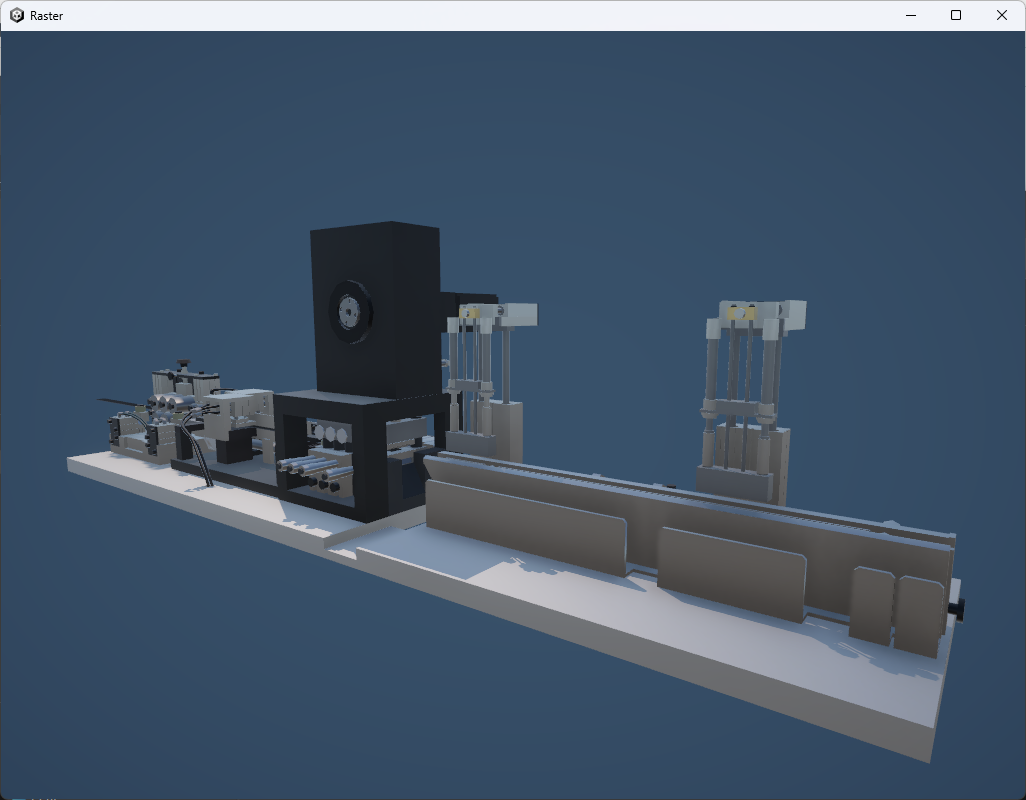Image resolution: width=1026 pixels, height=800 pixels.
Task: Click the row of round bolts inside the black frame
Action: pyautogui.click(x=331, y=434)
